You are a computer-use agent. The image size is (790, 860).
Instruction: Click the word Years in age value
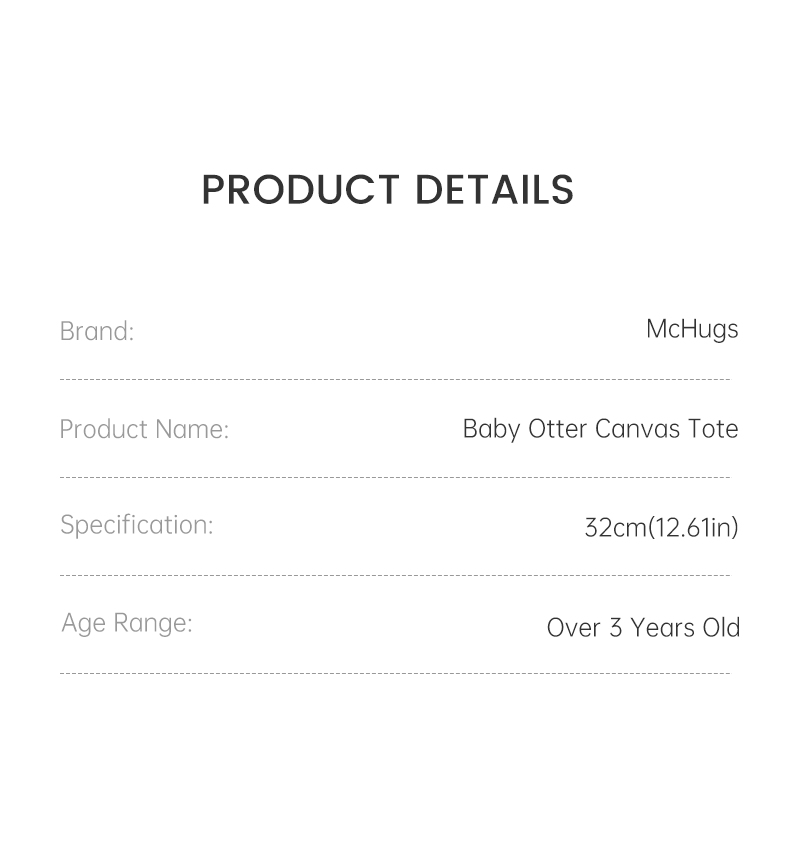(x=663, y=628)
